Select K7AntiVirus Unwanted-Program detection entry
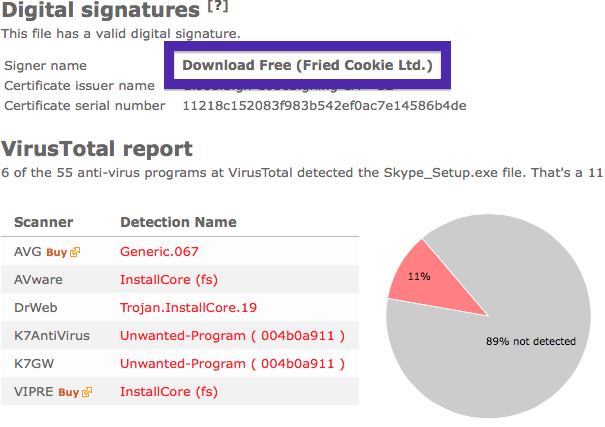This screenshot has height=427, width=605. click(x=232, y=336)
